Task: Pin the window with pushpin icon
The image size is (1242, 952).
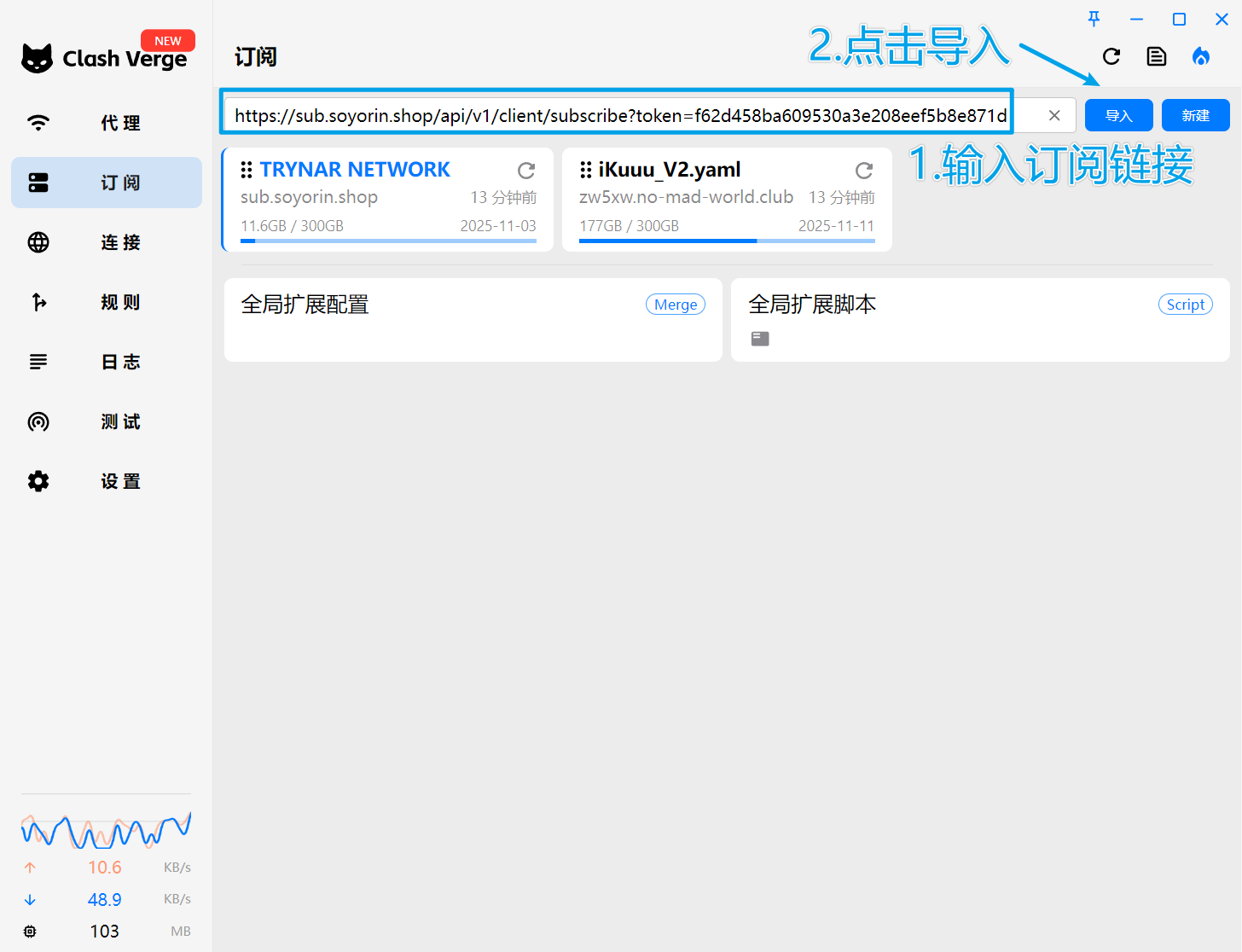Action: [x=1094, y=19]
